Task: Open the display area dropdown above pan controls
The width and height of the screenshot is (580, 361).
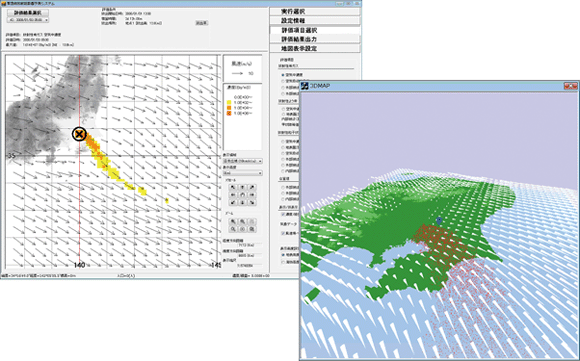Action: click(243, 161)
